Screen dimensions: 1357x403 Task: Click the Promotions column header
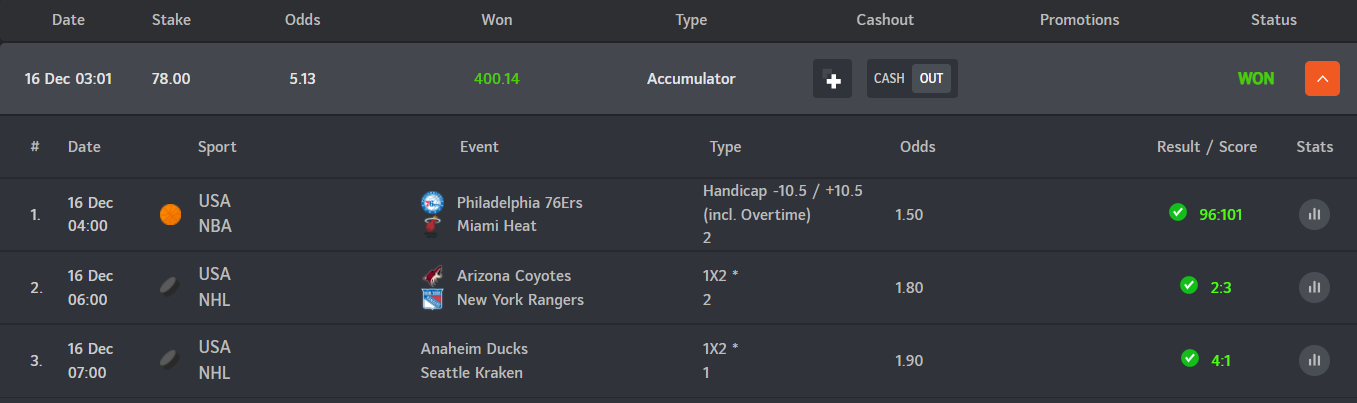[1079, 20]
